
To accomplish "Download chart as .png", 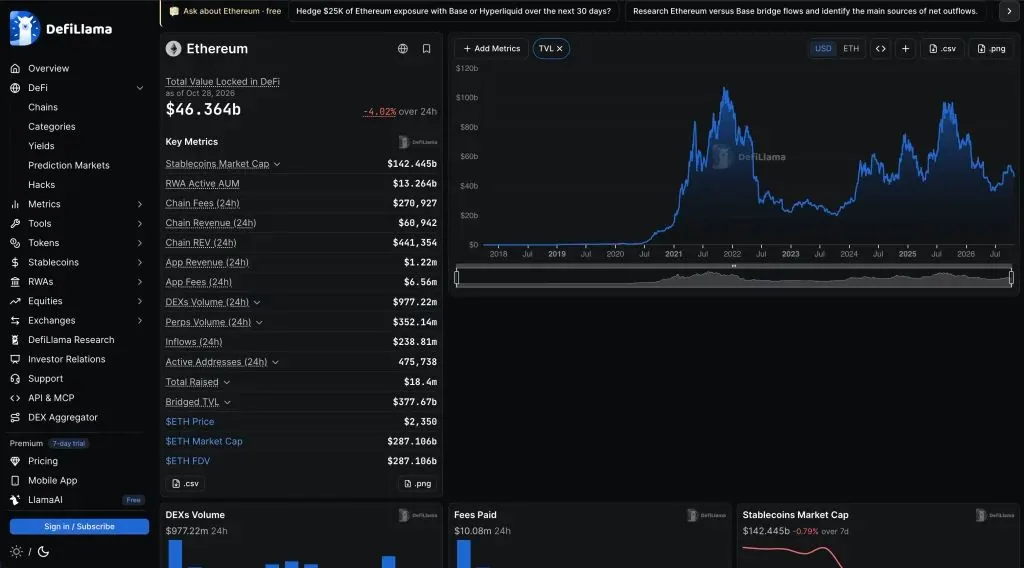I will [991, 49].
